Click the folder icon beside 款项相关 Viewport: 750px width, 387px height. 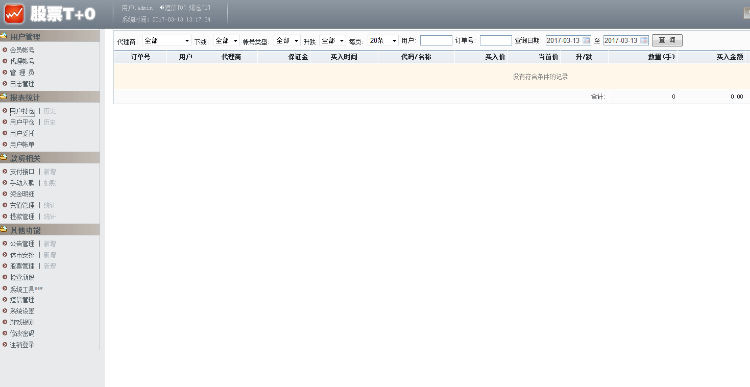pos(3,157)
